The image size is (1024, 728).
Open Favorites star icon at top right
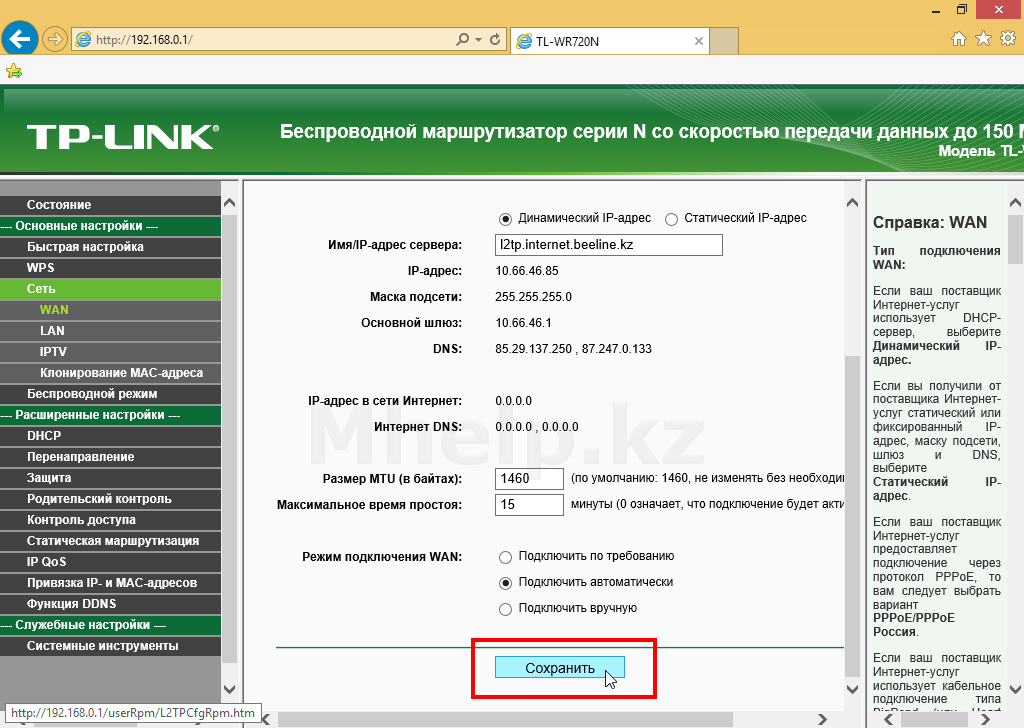[983, 39]
